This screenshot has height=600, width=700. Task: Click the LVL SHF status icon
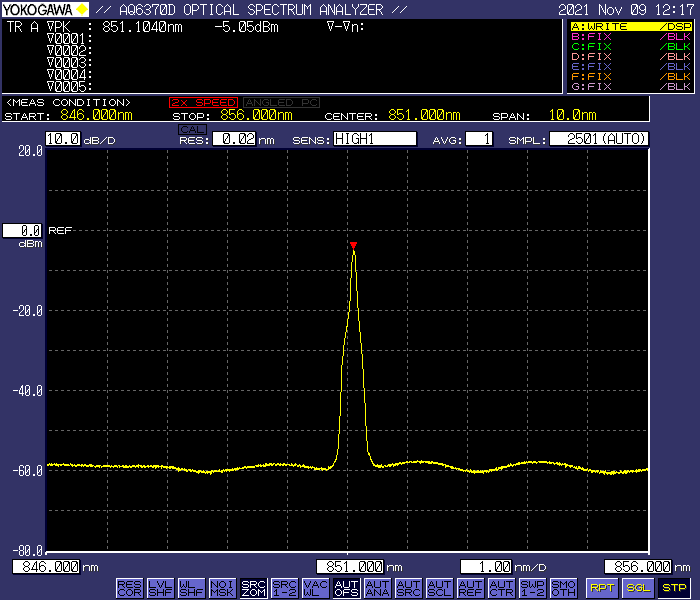(x=160, y=588)
